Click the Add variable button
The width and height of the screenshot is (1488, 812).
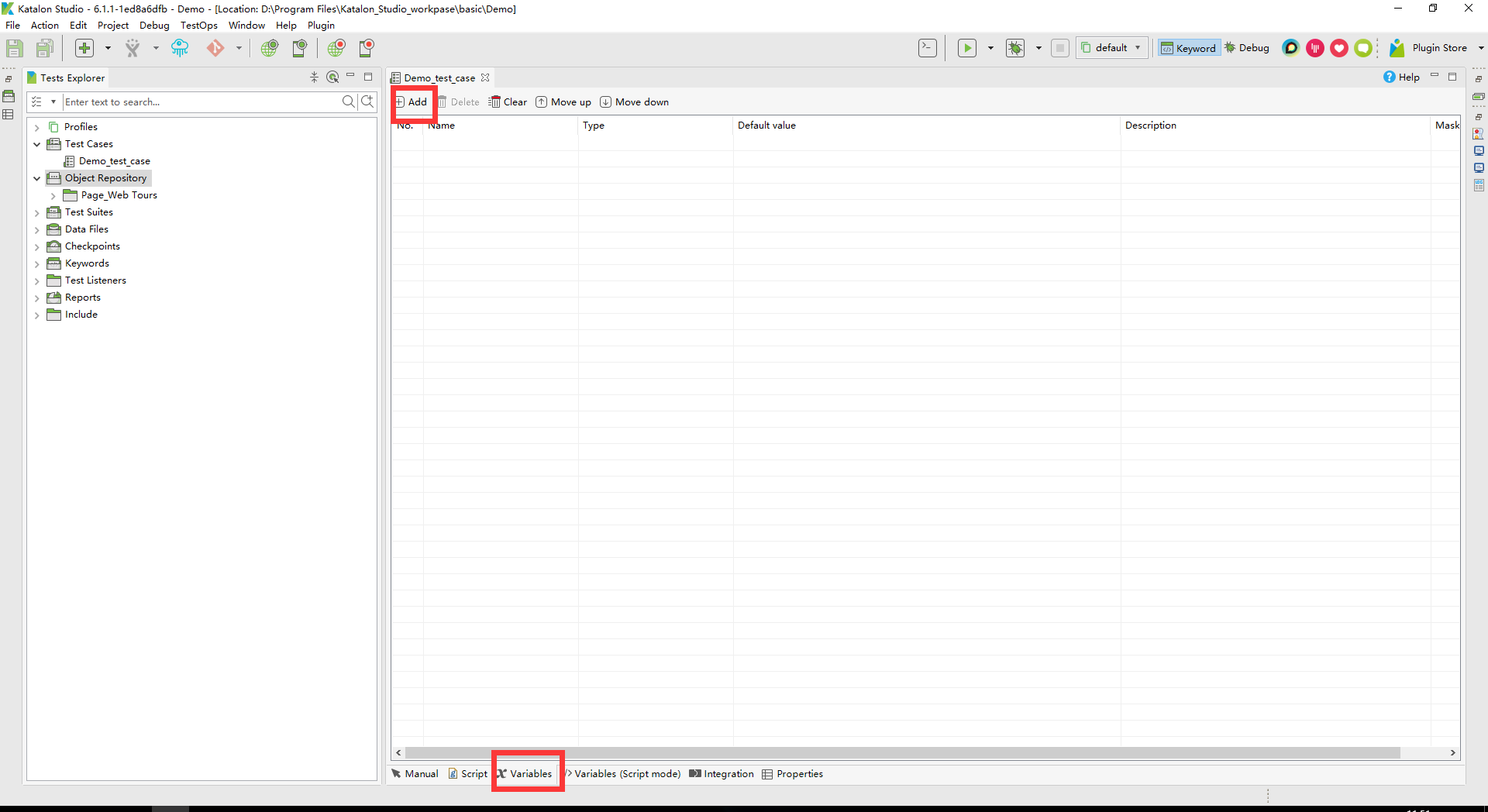pos(412,102)
